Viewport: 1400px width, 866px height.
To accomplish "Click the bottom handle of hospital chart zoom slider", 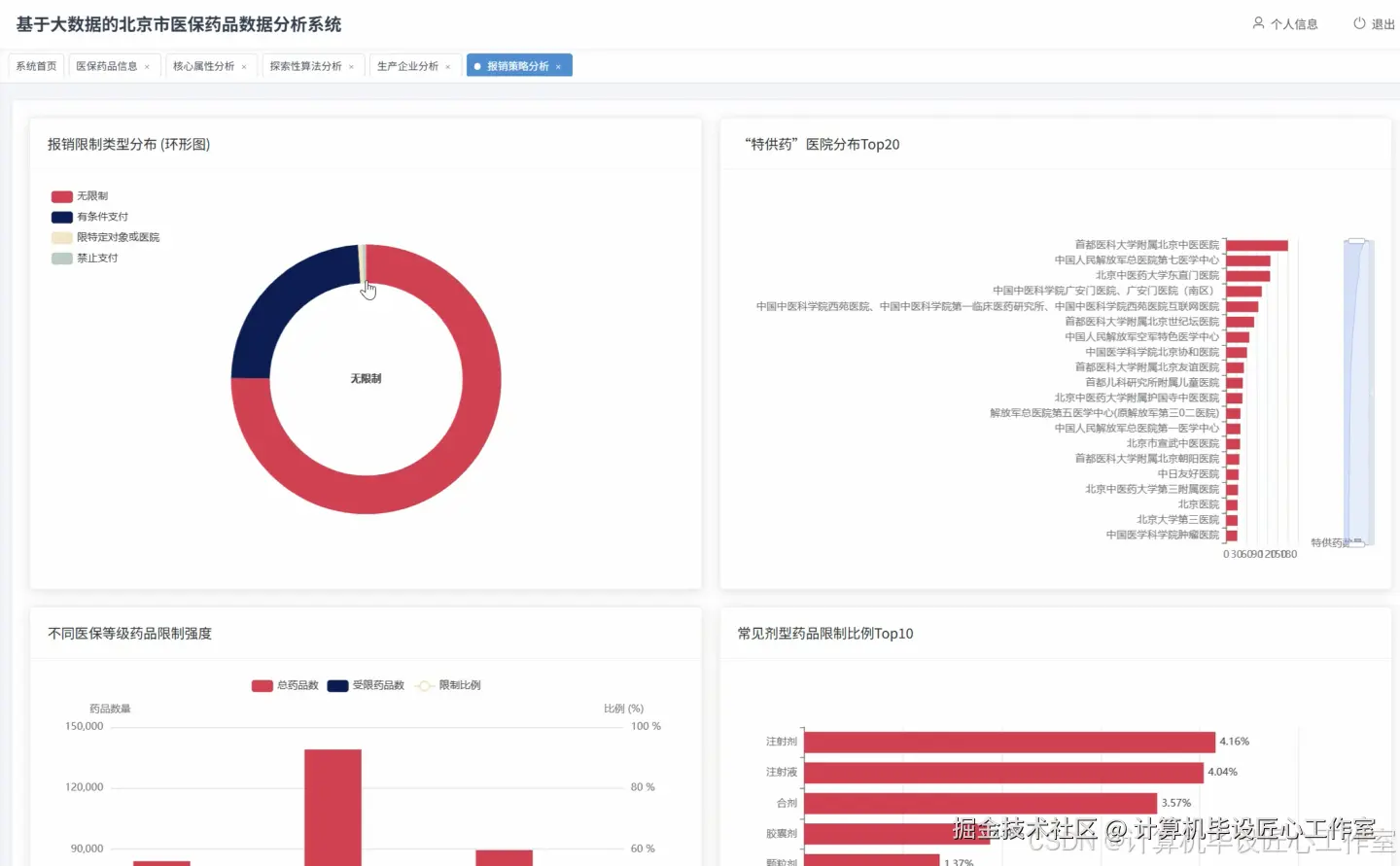I will pos(1356,542).
